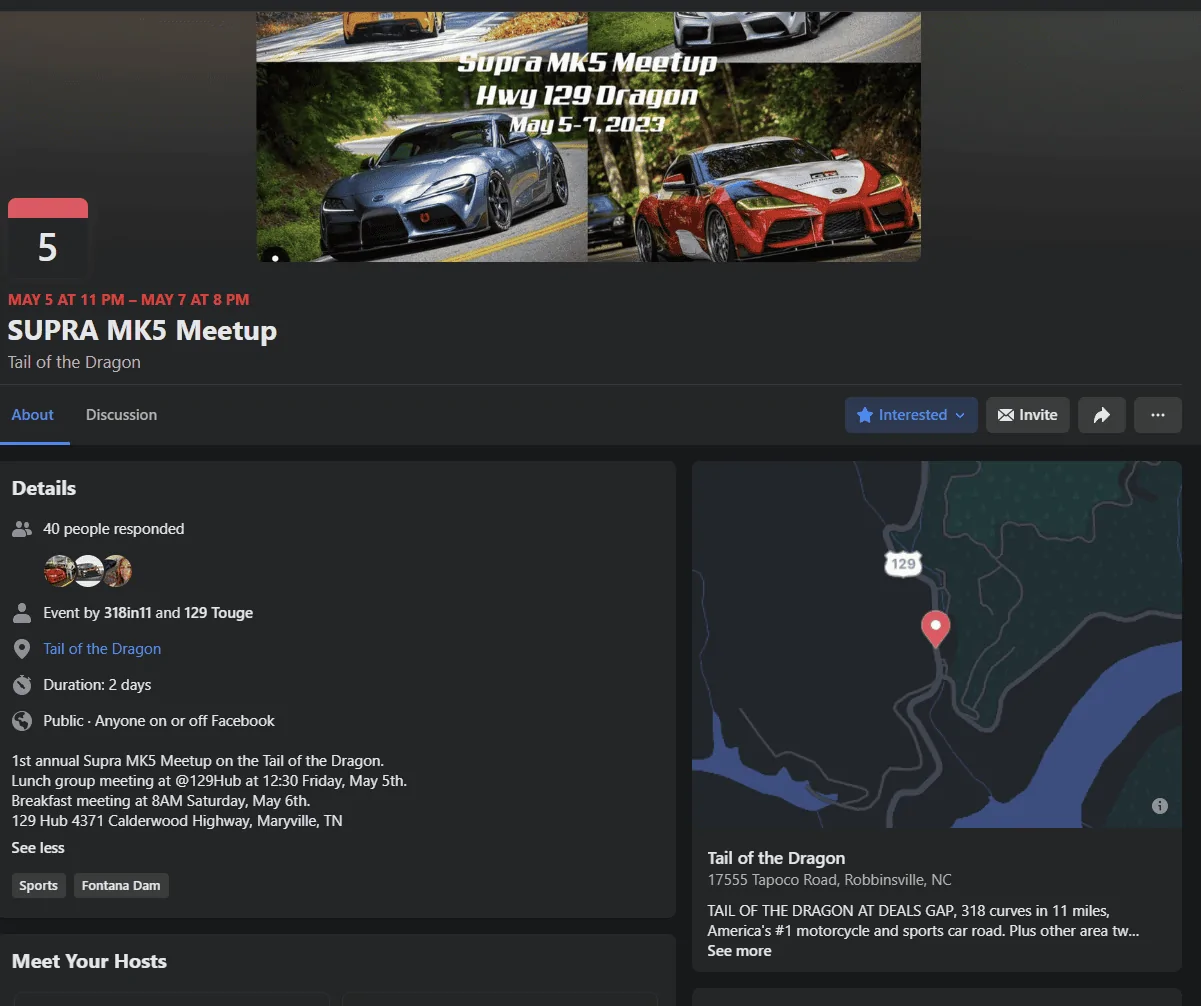Open the event cover photo

pyautogui.click(x=588, y=137)
